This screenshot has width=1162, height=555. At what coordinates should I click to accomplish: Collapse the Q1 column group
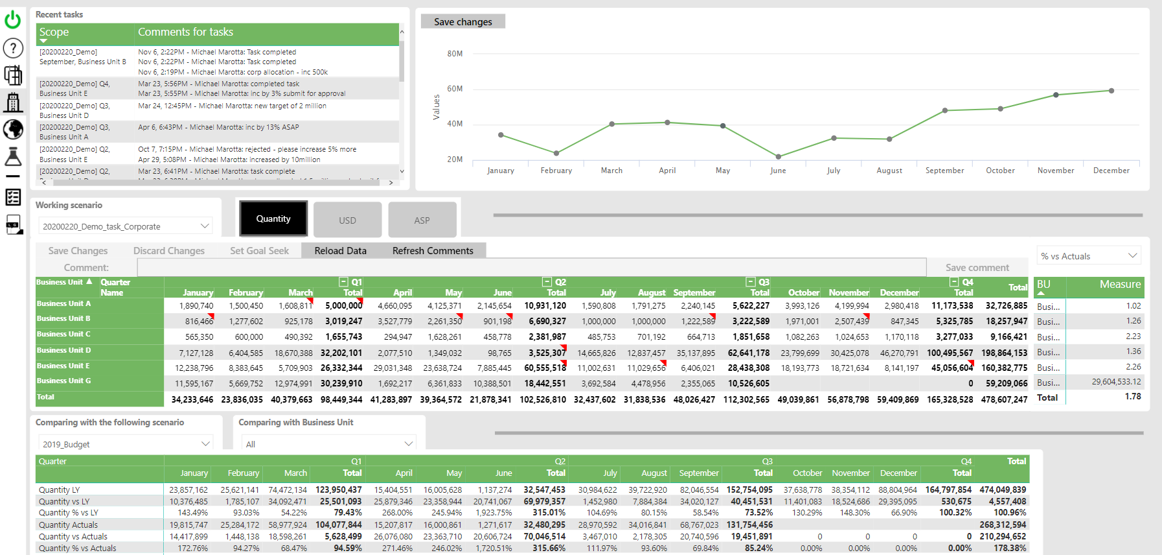[x=342, y=282]
